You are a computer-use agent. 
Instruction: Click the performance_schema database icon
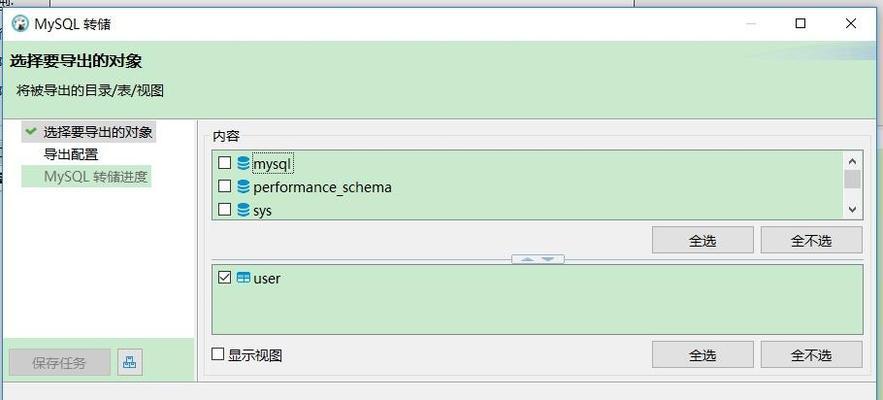tap(244, 186)
